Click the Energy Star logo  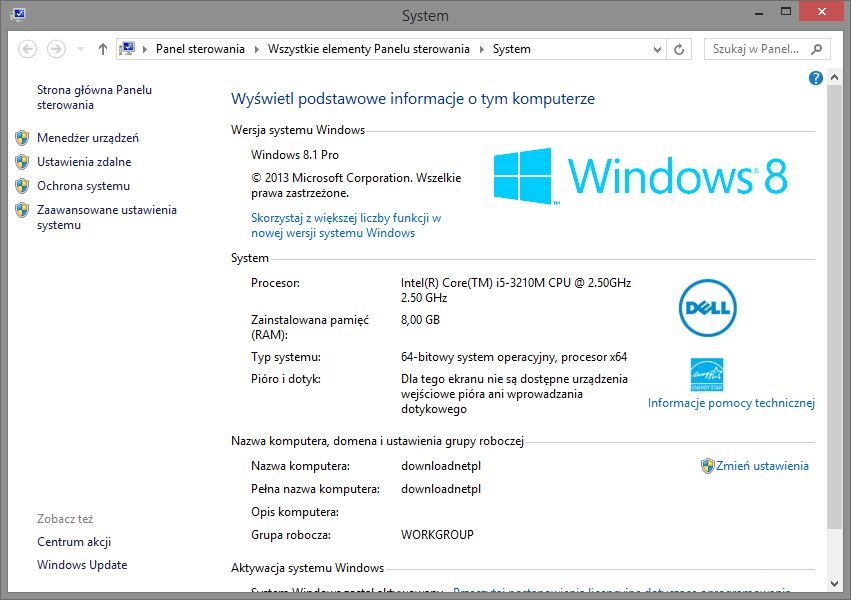point(707,374)
